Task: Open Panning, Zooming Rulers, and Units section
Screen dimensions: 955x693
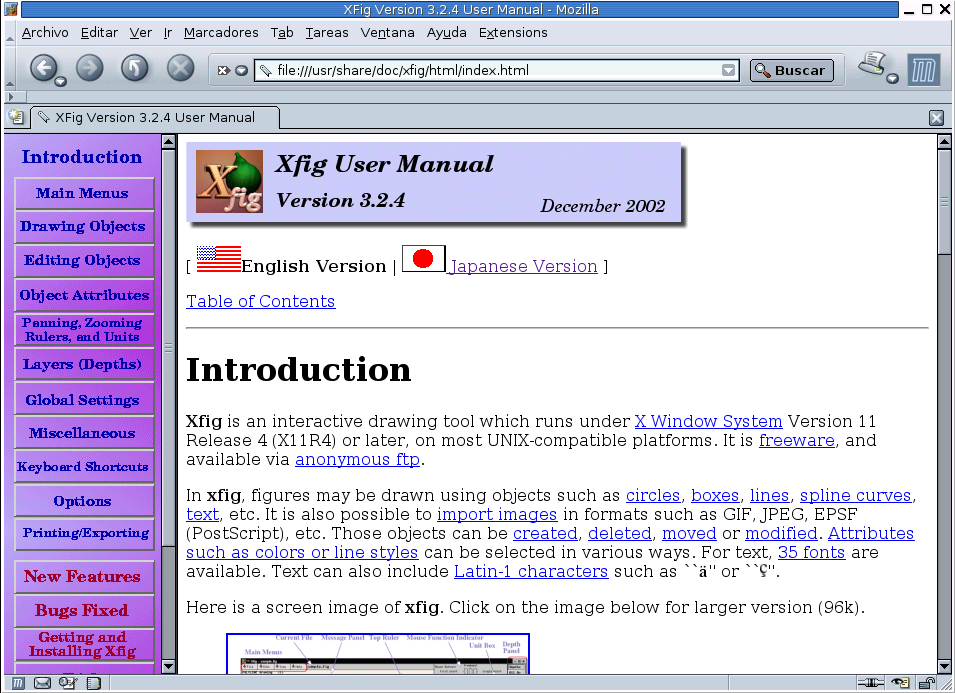Action: coord(84,329)
